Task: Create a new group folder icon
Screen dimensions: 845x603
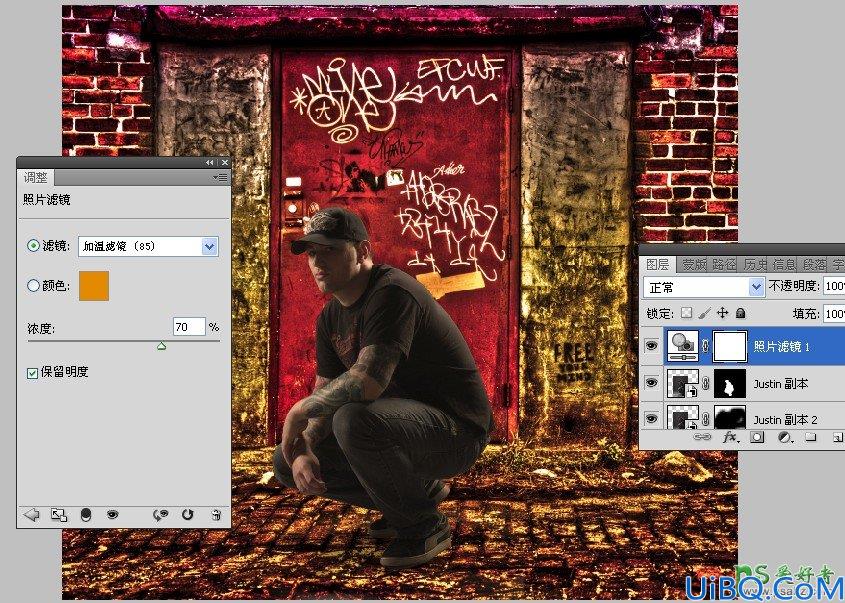Action: point(811,437)
